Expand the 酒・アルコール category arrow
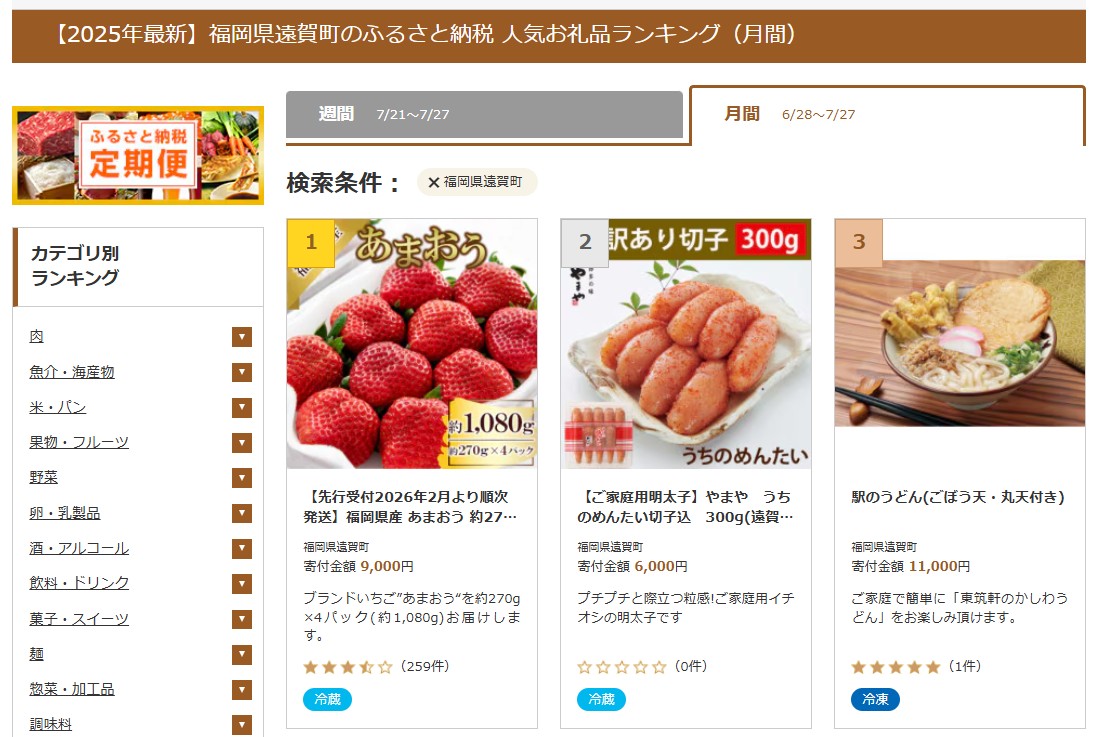The width and height of the screenshot is (1099, 737). click(242, 549)
